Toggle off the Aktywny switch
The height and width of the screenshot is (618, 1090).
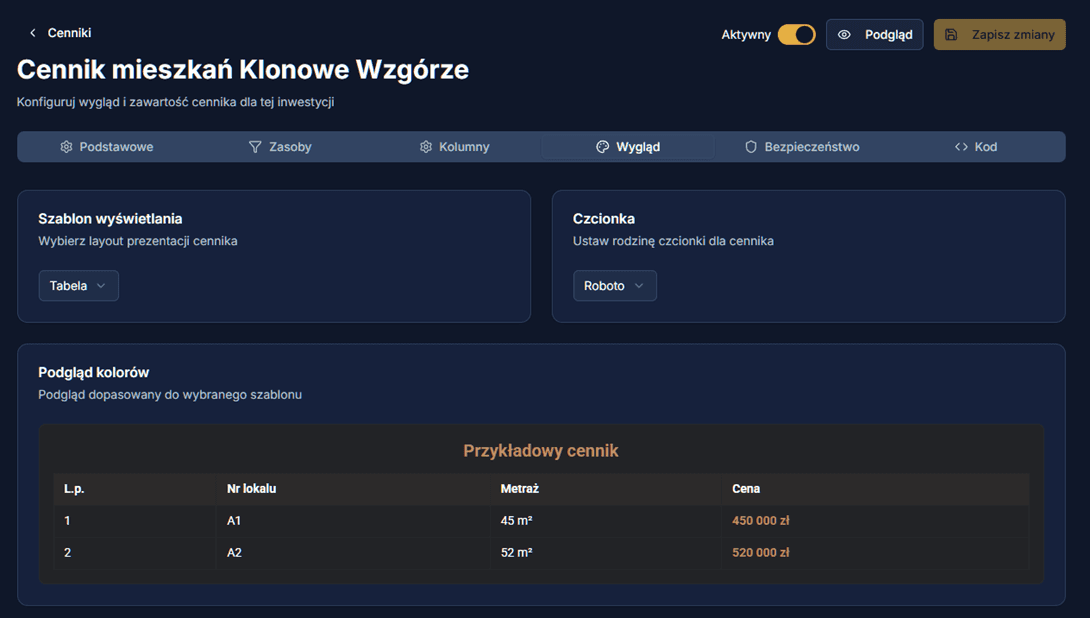[796, 33]
